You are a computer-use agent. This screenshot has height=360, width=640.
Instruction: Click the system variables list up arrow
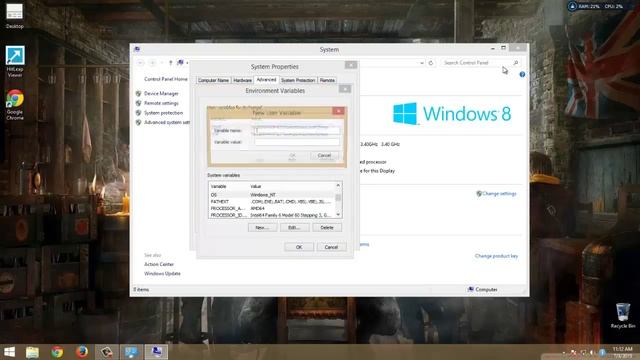coord(338,186)
